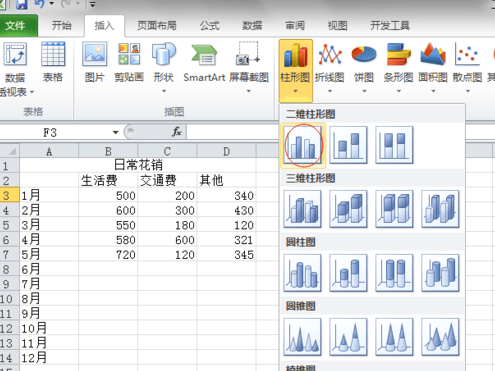Image resolution: width=495 pixels, height=371 pixels.
Task: Select the 交通费 header cell
Action: 167,181
